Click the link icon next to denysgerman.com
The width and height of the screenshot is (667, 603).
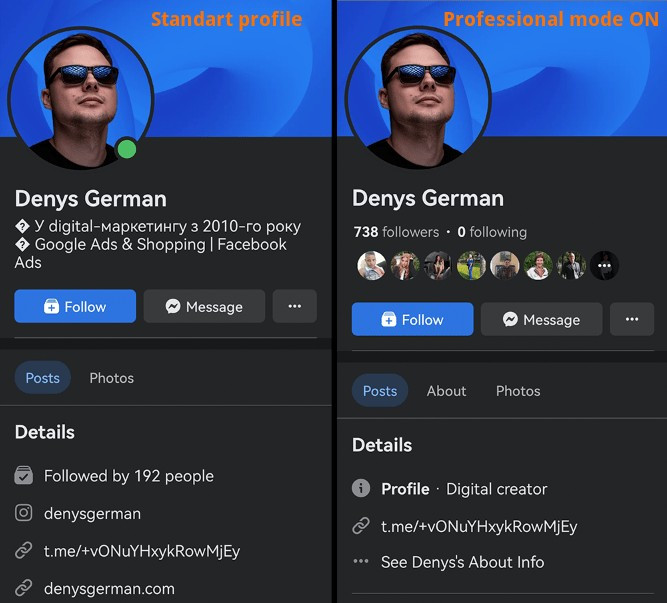(23, 588)
